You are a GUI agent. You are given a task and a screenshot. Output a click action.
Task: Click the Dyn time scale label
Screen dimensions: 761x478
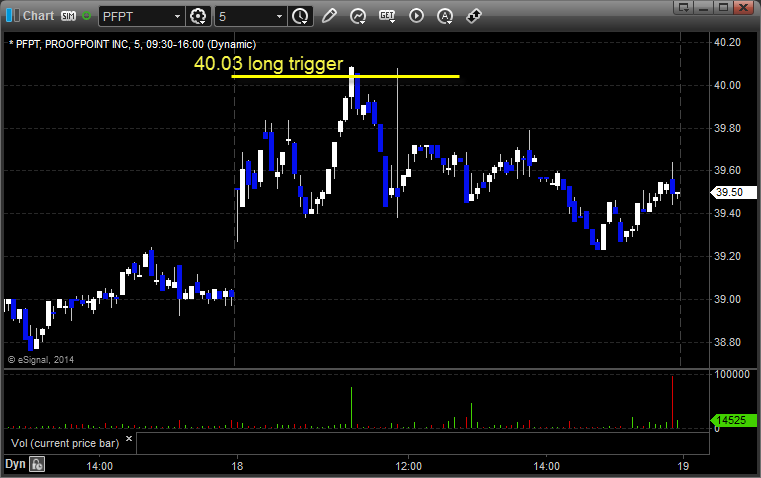coord(15,464)
